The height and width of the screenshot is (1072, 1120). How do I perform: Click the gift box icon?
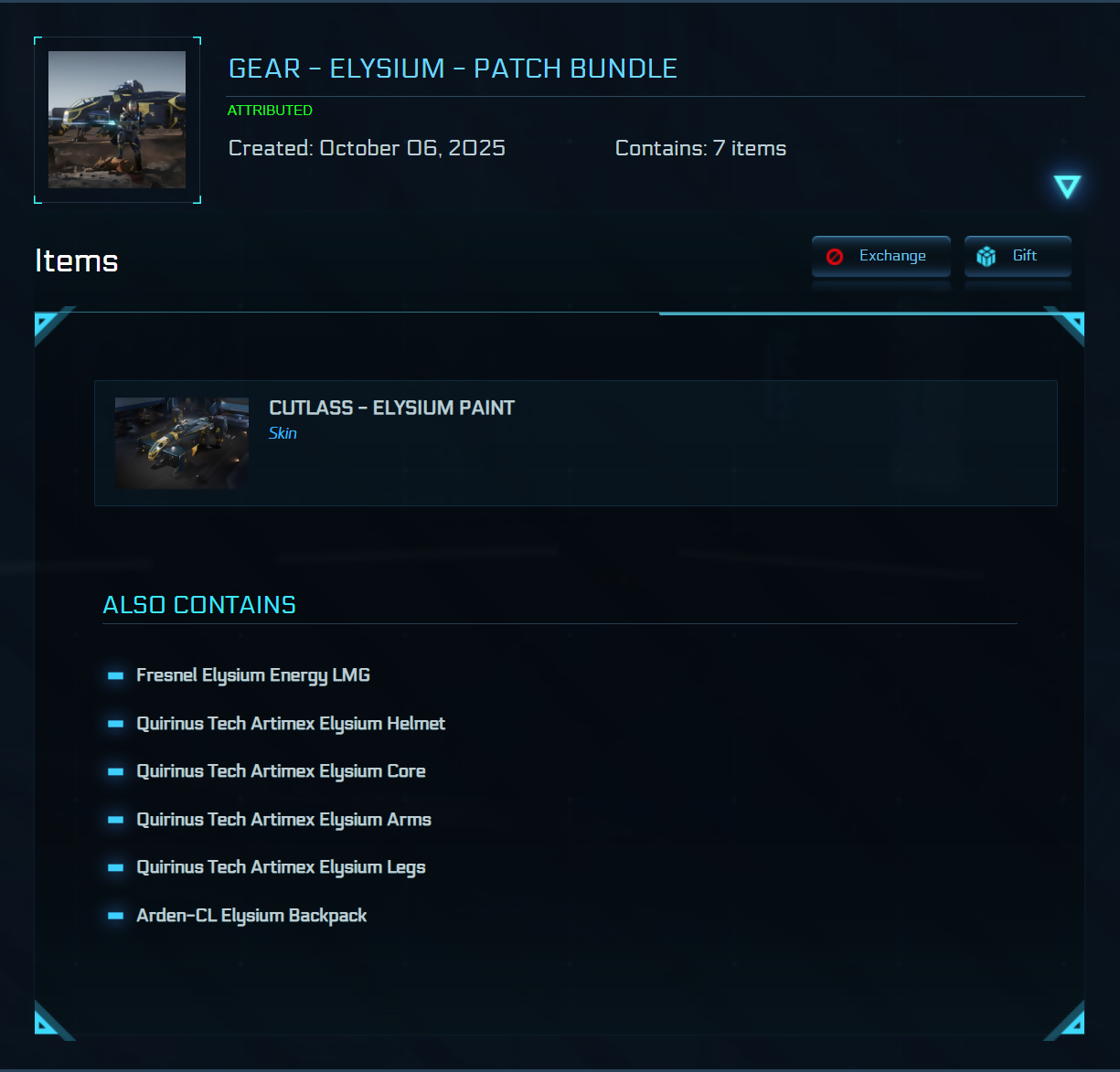click(x=986, y=257)
